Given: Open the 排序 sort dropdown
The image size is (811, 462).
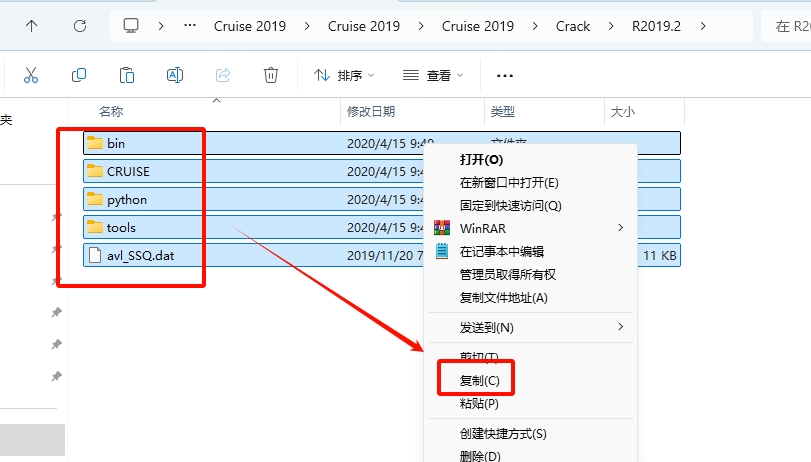Looking at the screenshot, I should click(343, 76).
